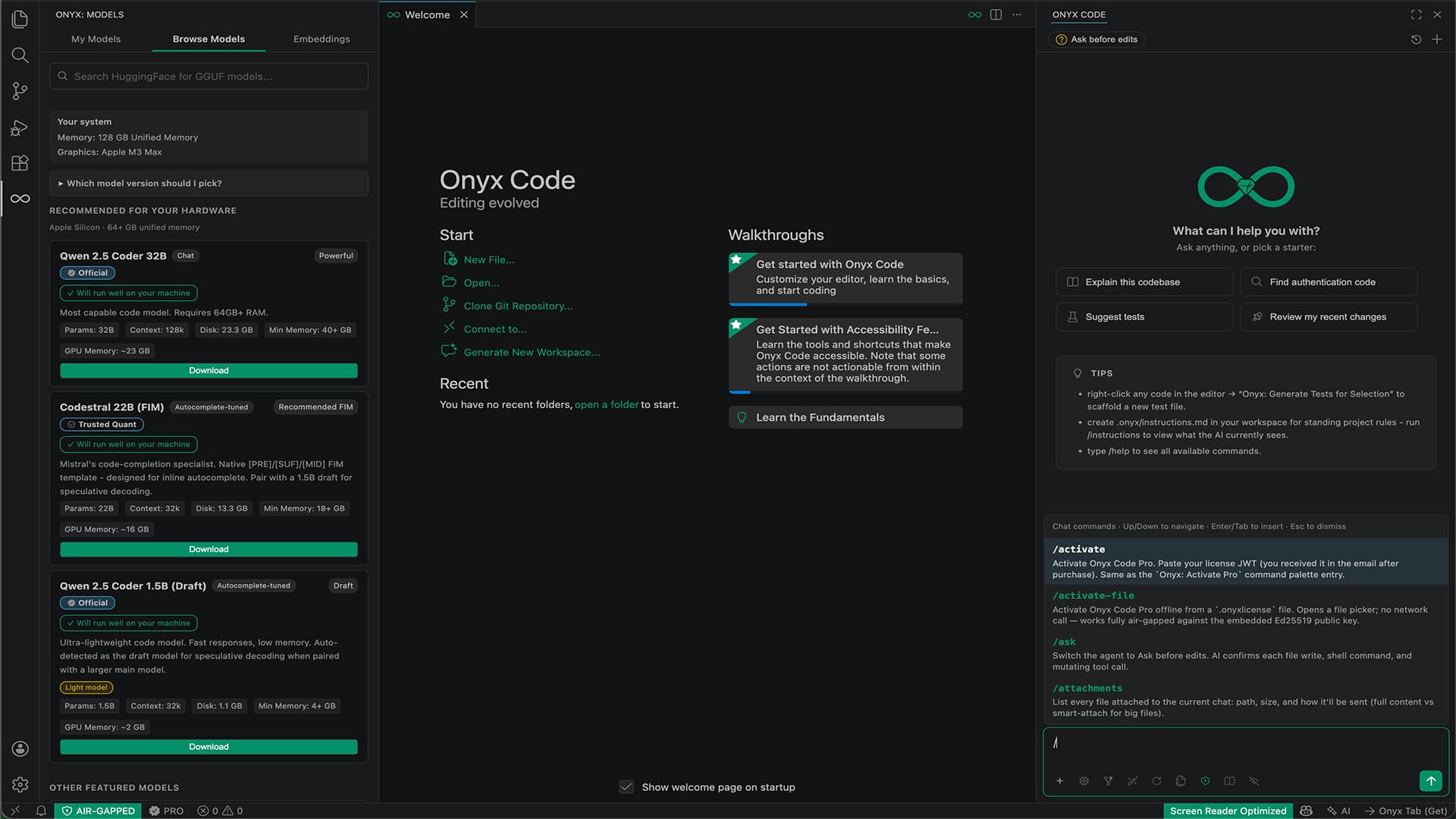This screenshot has width=1456, height=819.
Task: Select the /ask chat command
Action: 1246,654
